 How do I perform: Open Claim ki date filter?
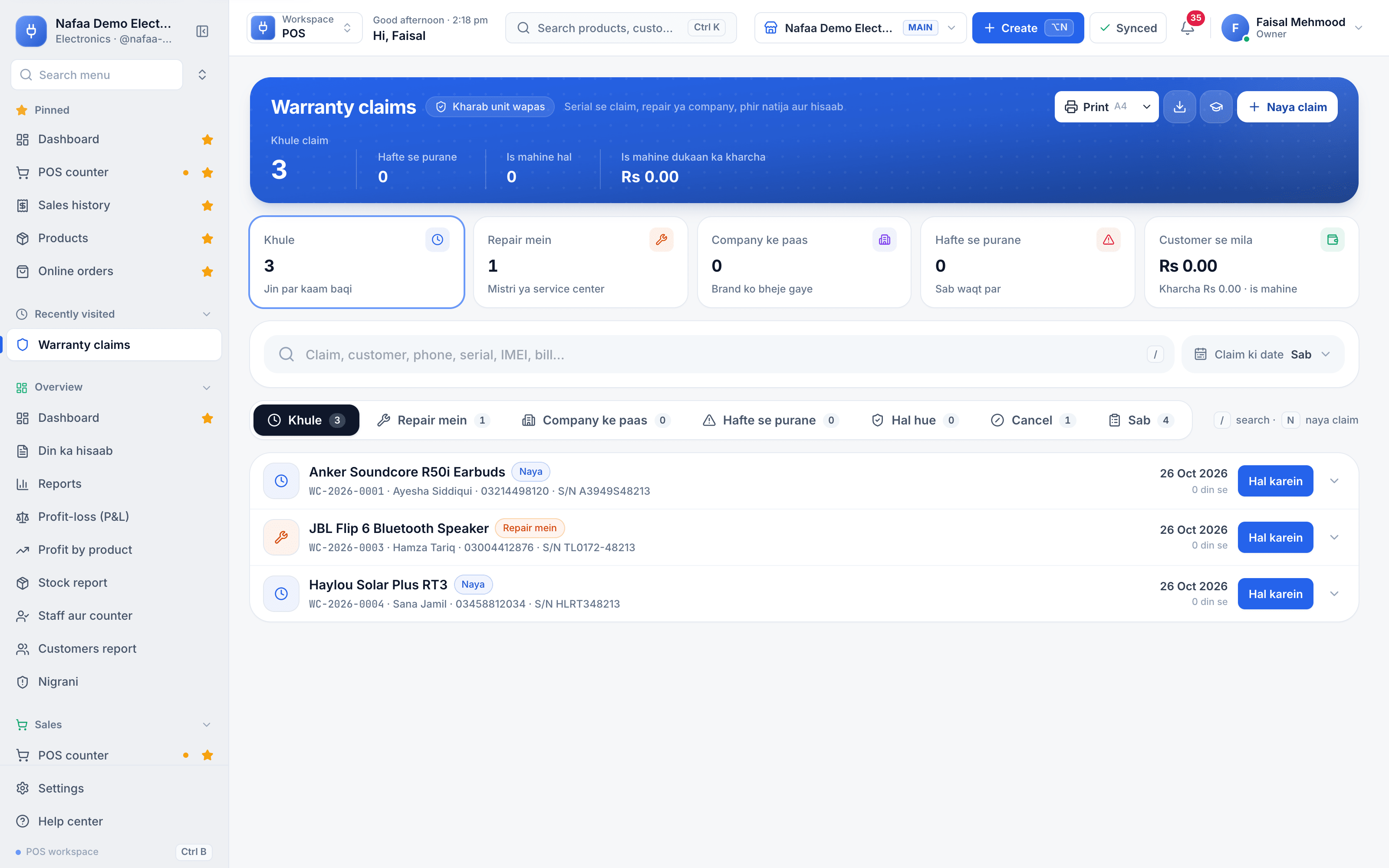pyautogui.click(x=1263, y=354)
